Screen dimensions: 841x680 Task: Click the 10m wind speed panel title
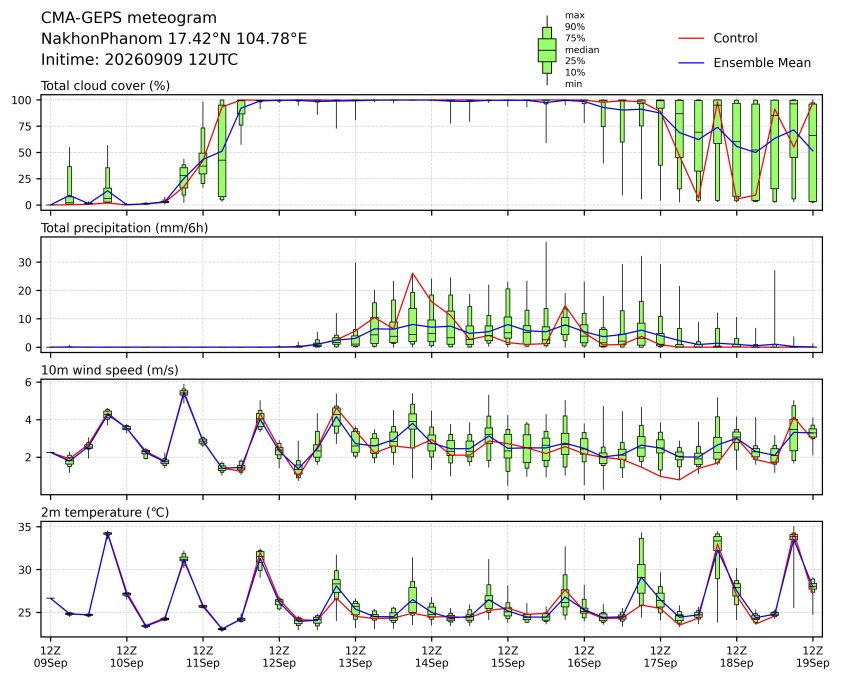point(110,370)
